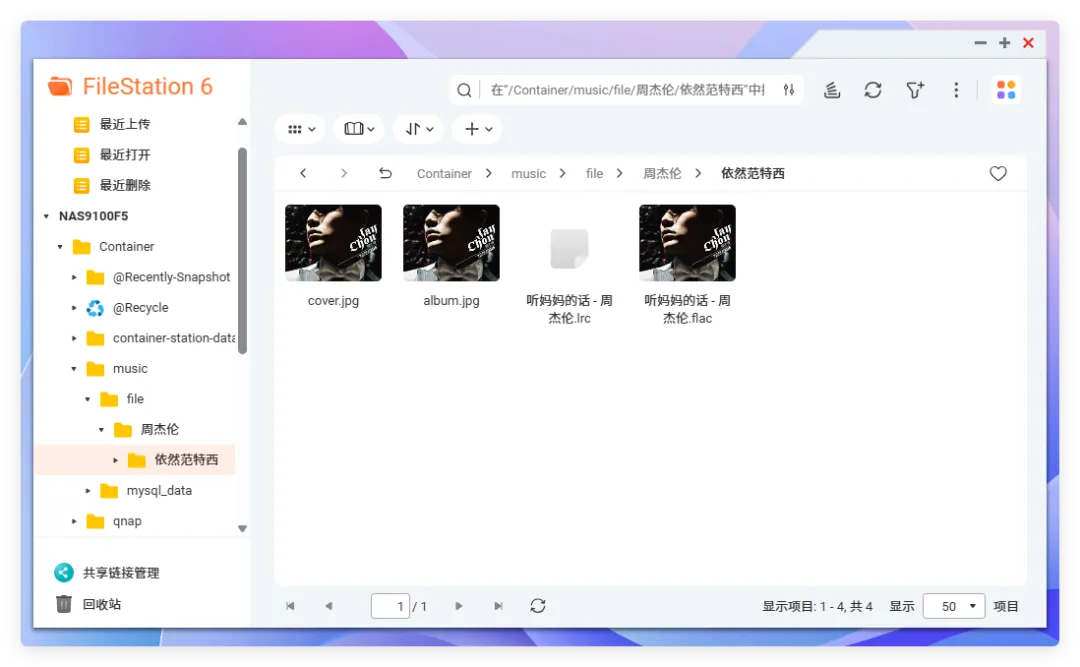Image resolution: width=1080 pixels, height=667 pixels.
Task: Maximize the FileStation window with plus
Action: [x=1004, y=43]
